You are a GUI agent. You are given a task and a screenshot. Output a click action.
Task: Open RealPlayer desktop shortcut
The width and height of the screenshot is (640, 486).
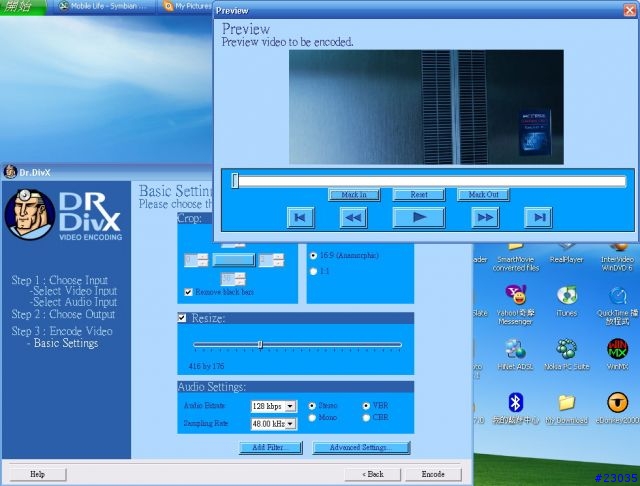tap(567, 255)
